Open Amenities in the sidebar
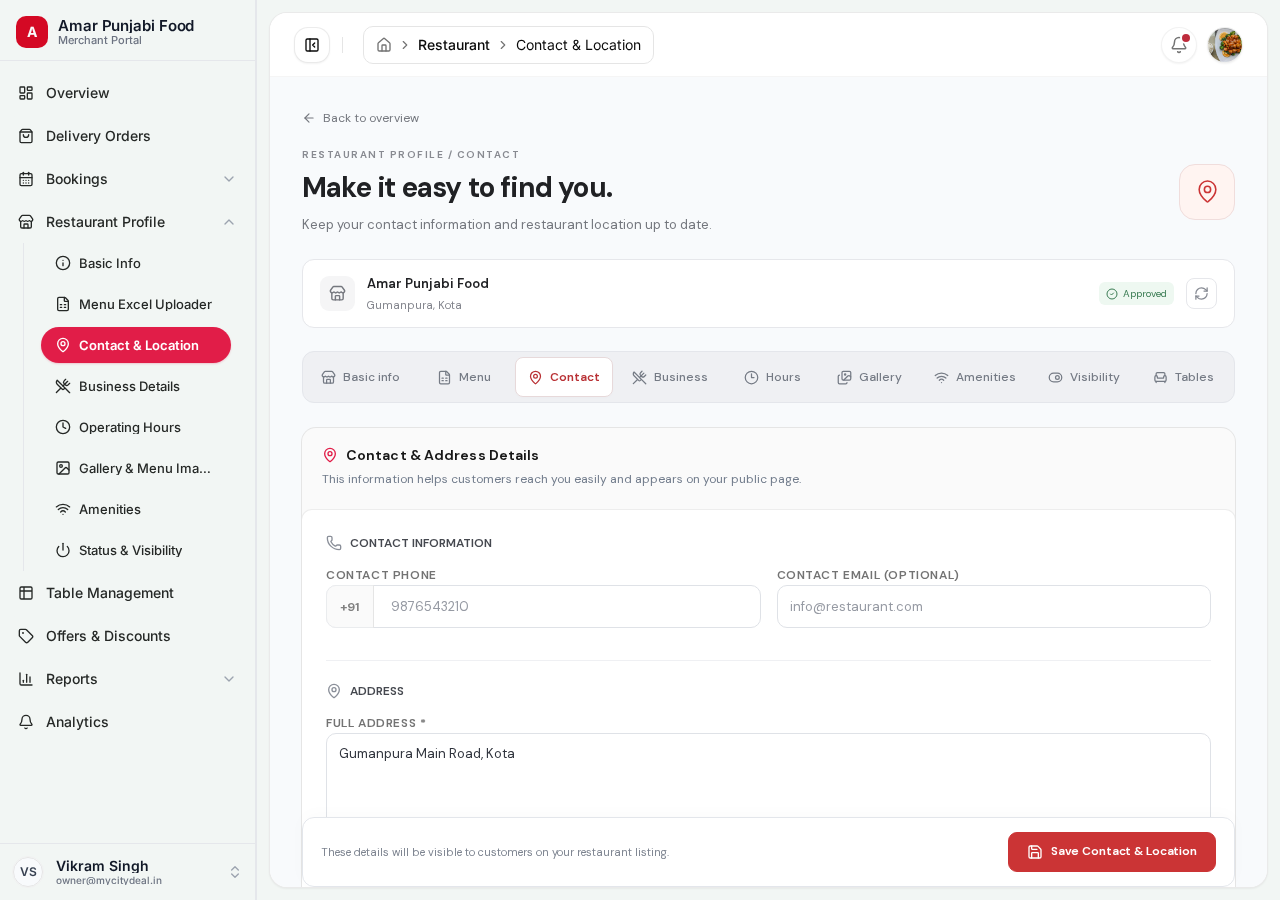Screen dimensions: 1280x900 pos(136,509)
